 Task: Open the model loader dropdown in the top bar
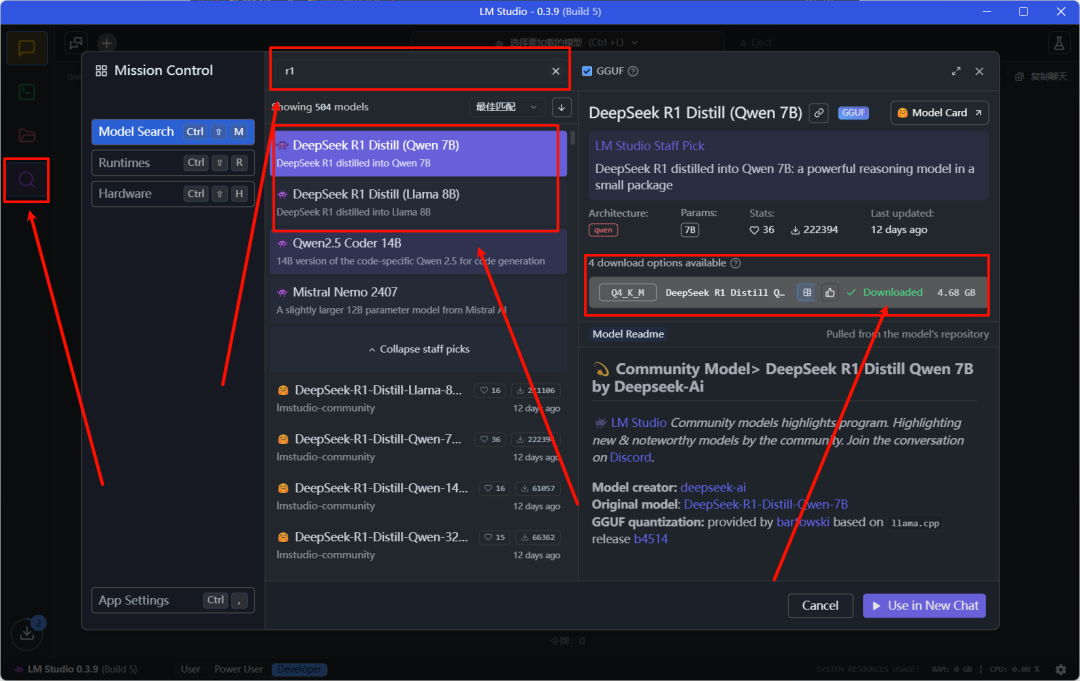(568, 43)
